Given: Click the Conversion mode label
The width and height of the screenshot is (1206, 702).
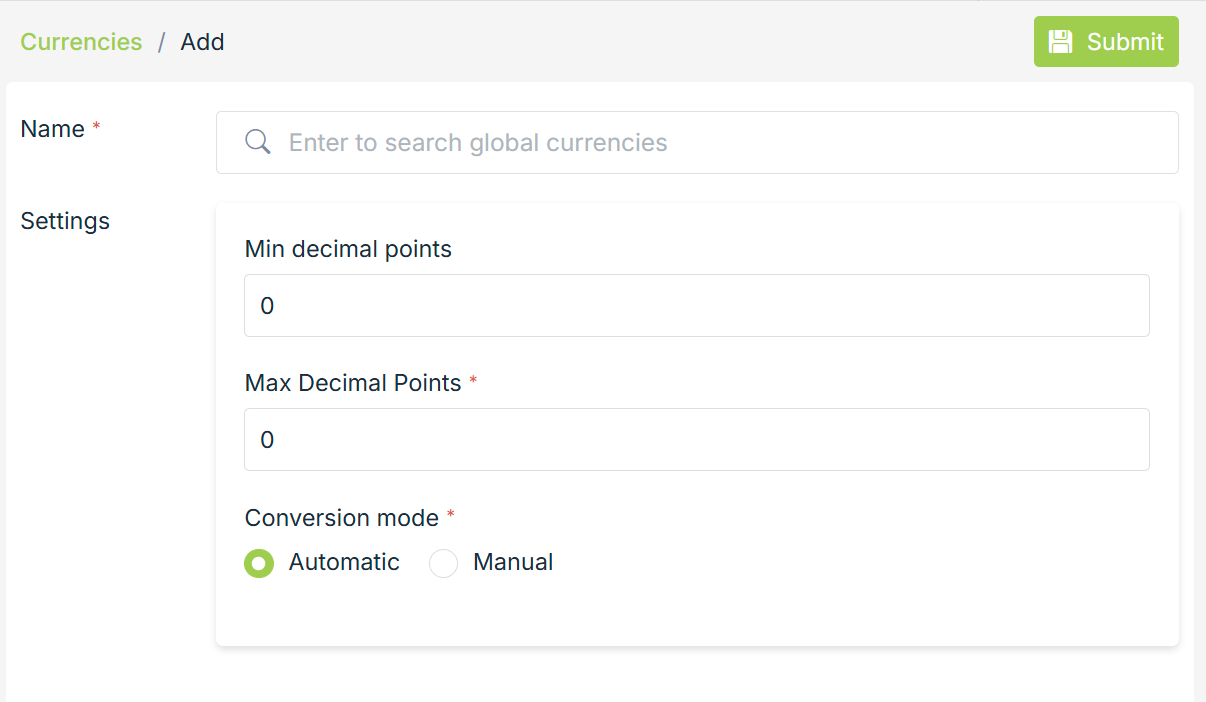Looking at the screenshot, I should [x=342, y=518].
